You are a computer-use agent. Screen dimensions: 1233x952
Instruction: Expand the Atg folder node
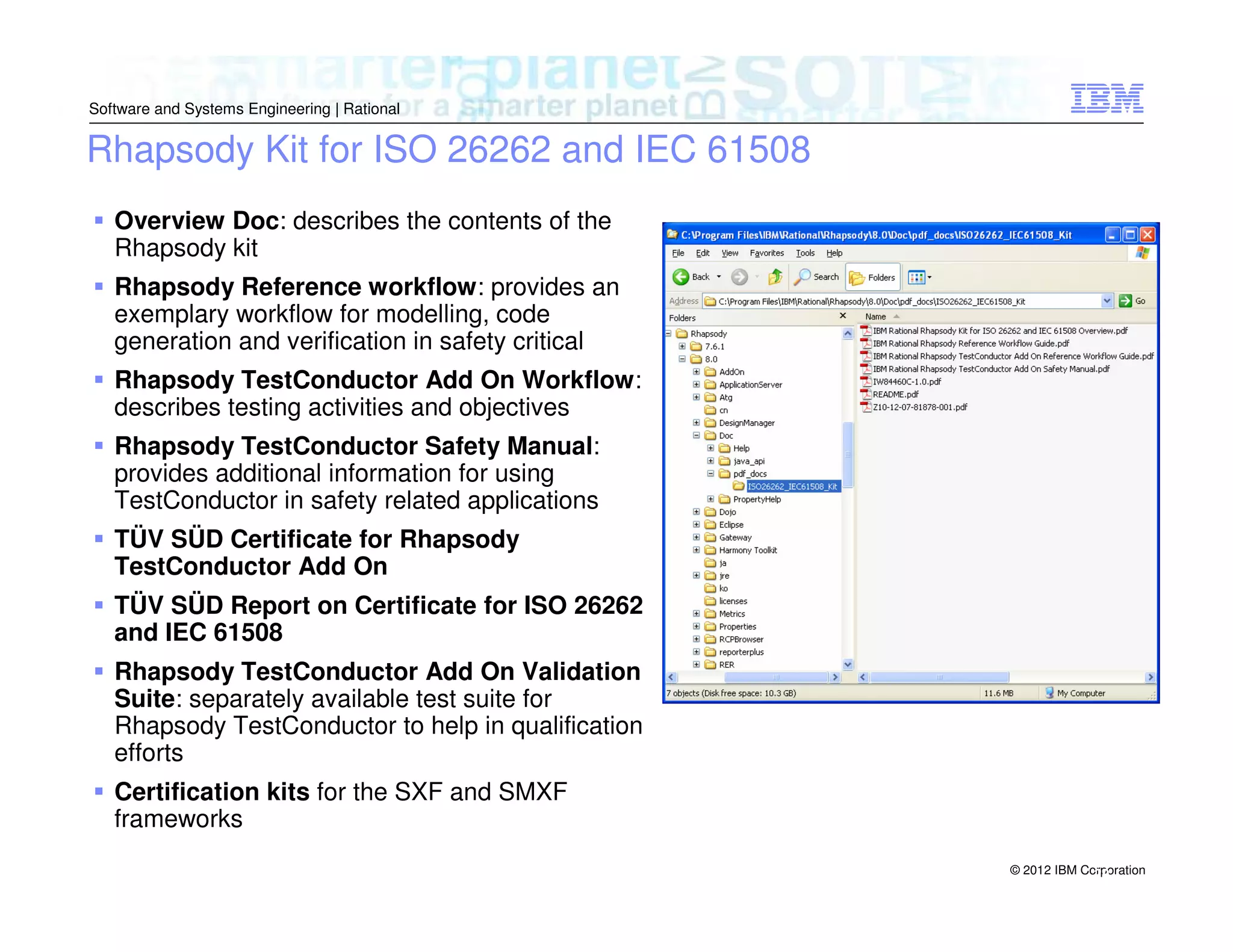(x=697, y=397)
